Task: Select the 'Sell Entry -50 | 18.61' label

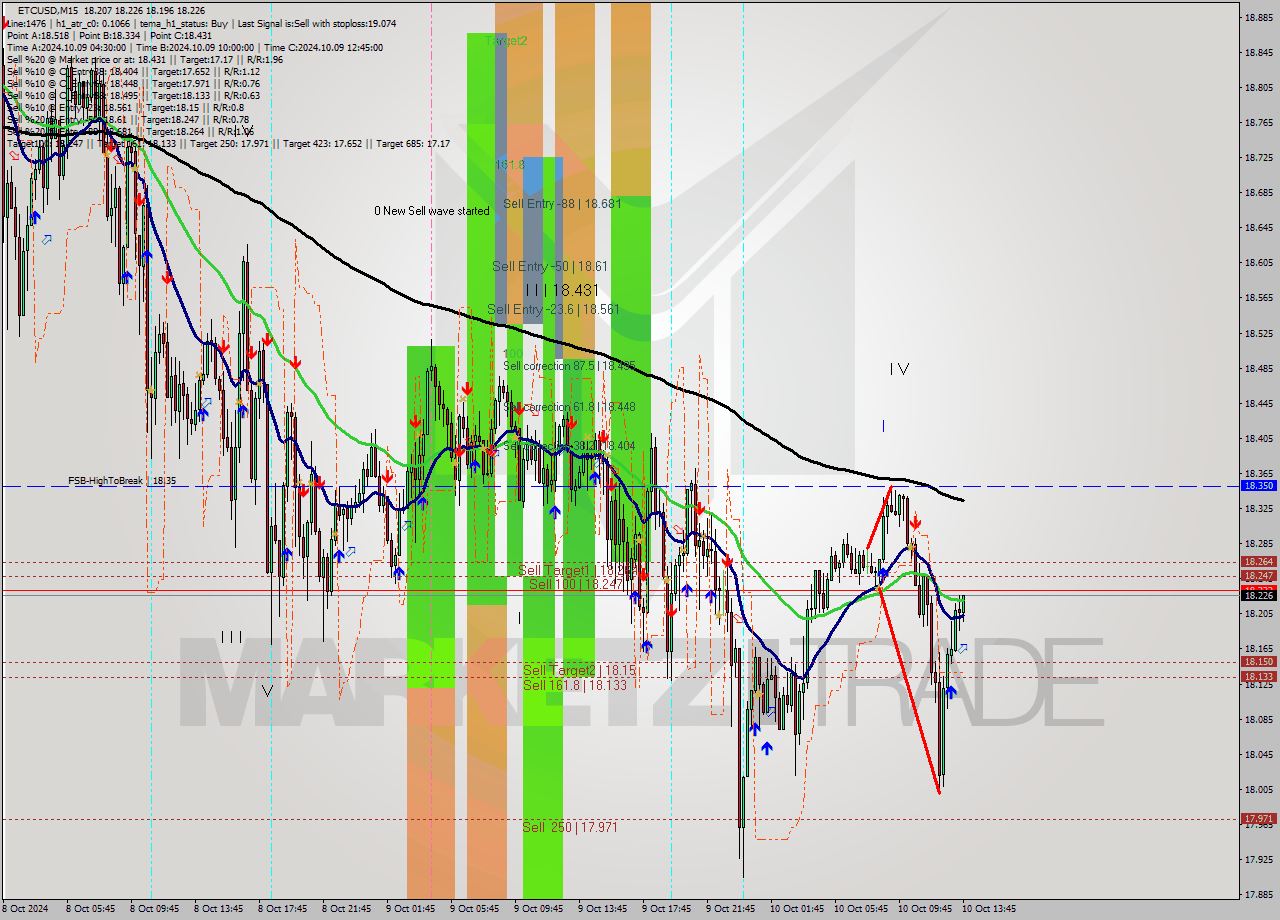Action: point(549,266)
